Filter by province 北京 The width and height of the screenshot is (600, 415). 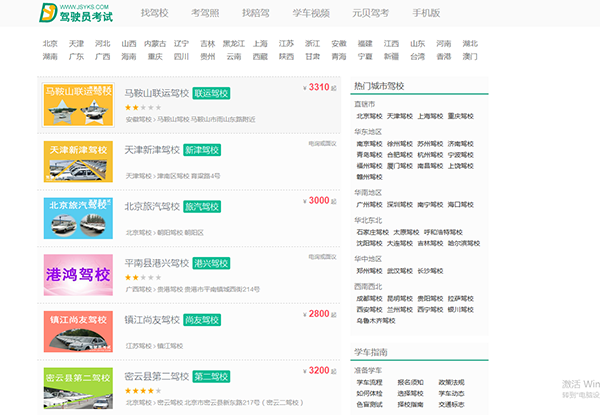point(50,44)
